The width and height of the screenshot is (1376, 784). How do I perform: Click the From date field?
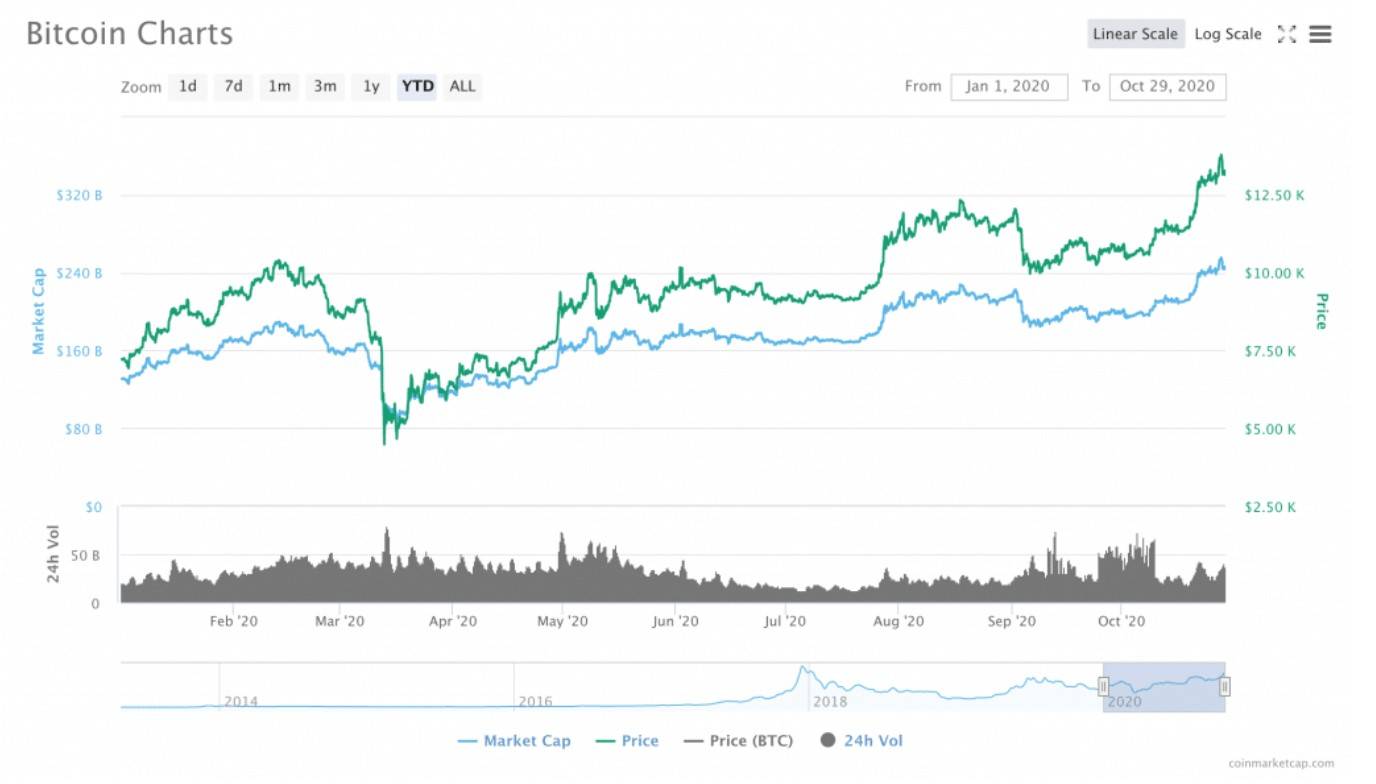coord(1008,86)
